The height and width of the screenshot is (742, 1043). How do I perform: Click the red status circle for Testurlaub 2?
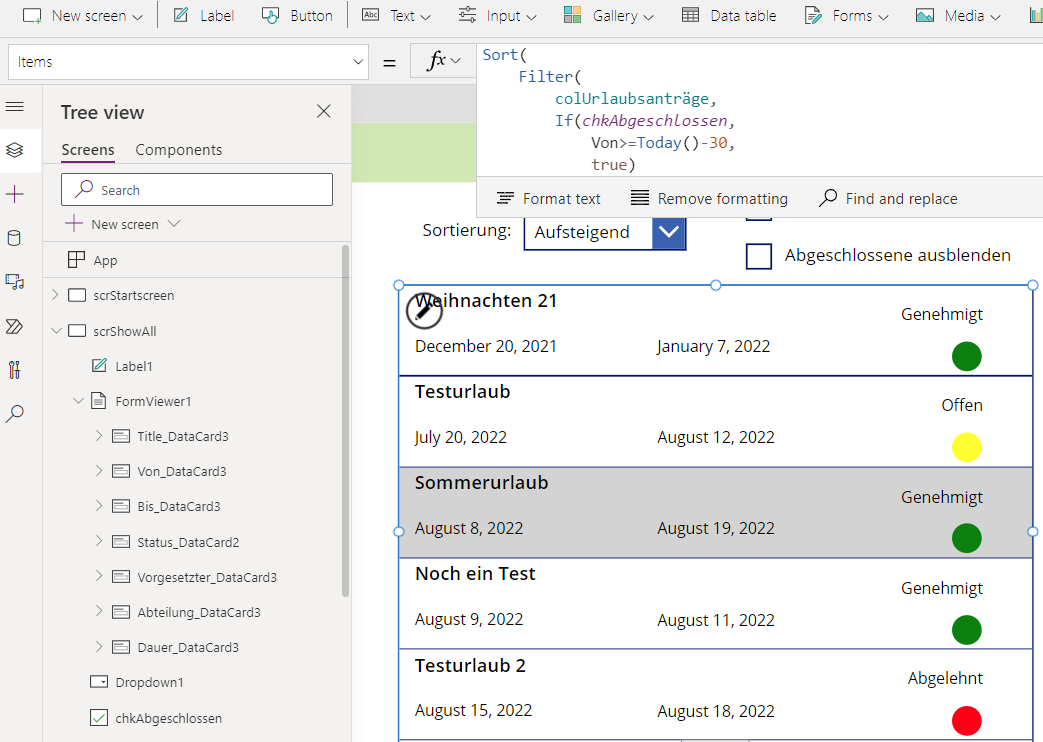pyautogui.click(x=967, y=721)
